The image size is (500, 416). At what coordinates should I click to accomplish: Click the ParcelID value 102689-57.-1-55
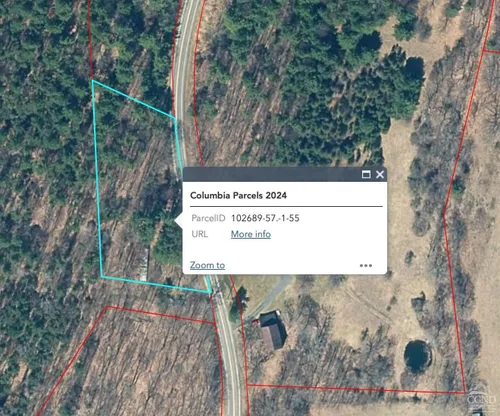tap(265, 218)
